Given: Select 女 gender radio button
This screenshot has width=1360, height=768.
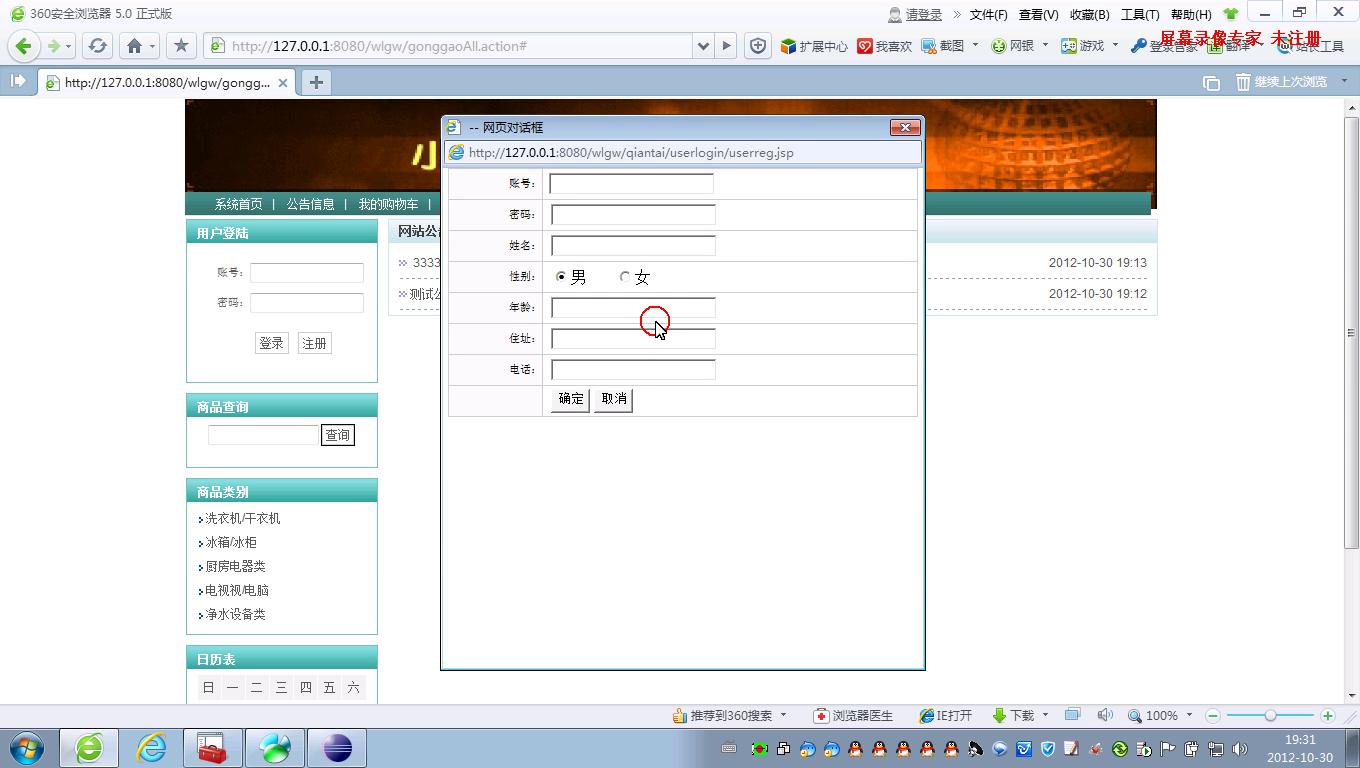Looking at the screenshot, I should [625, 277].
